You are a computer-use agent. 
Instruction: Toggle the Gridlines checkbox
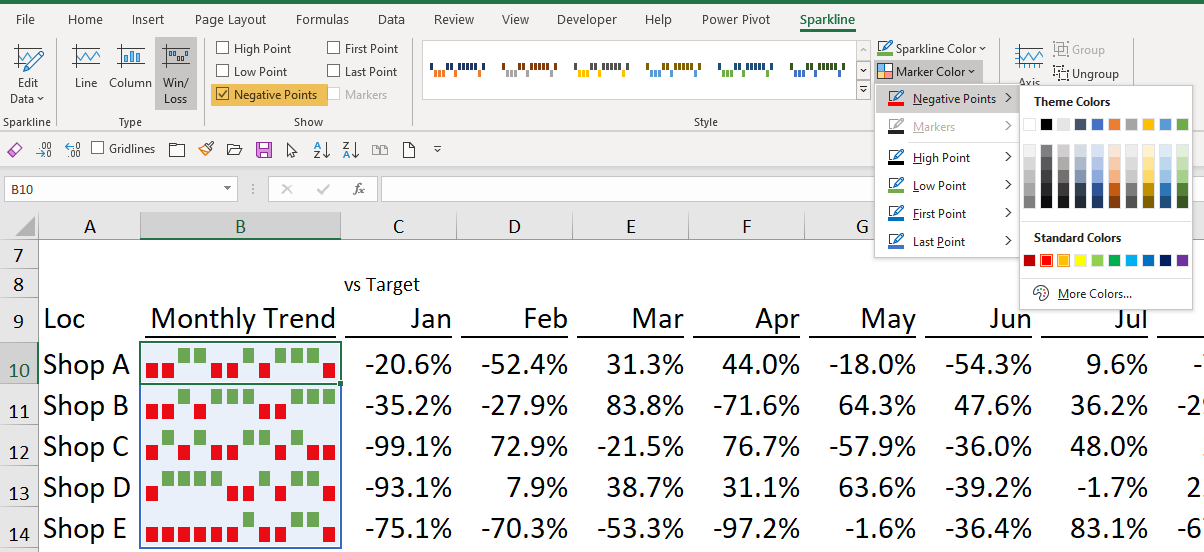pos(98,149)
